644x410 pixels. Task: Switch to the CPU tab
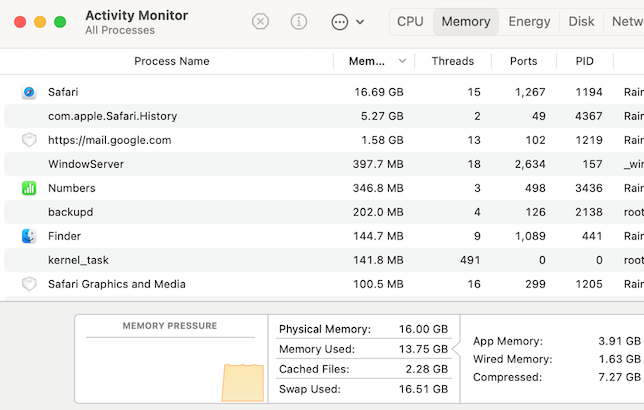click(410, 21)
